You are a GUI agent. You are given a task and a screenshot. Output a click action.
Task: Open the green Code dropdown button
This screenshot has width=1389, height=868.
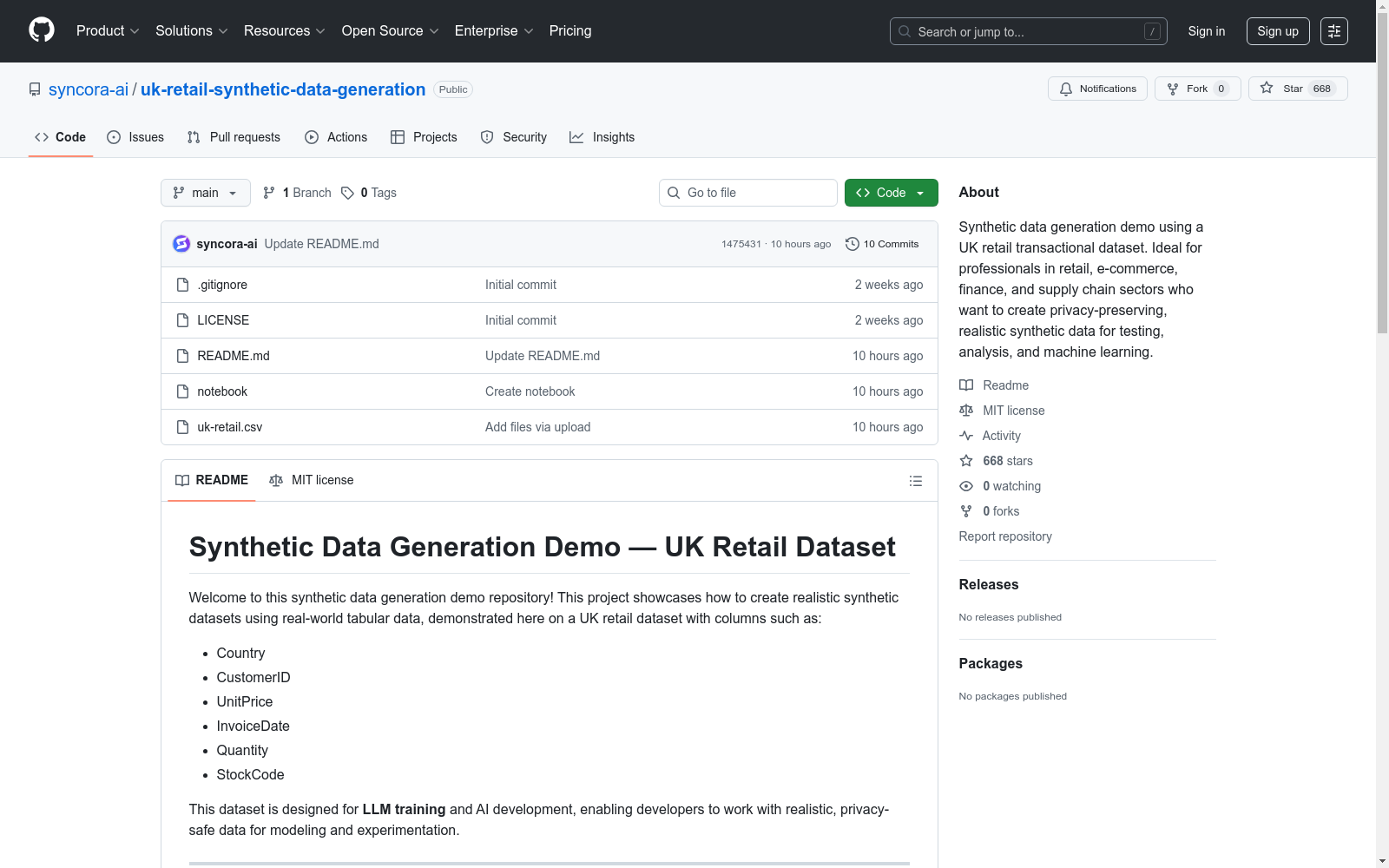click(891, 193)
